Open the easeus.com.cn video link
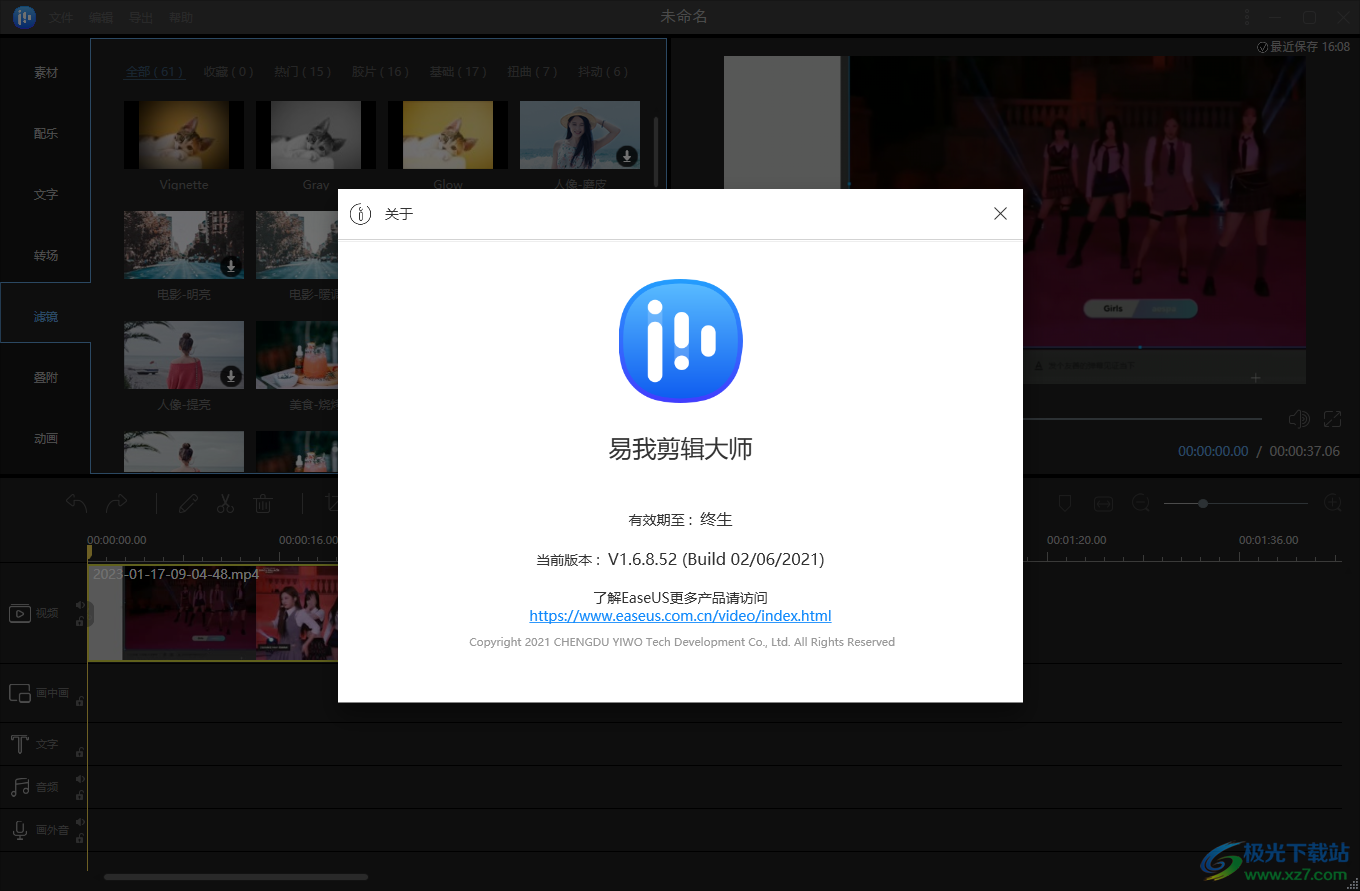The image size is (1360, 891). (680, 616)
